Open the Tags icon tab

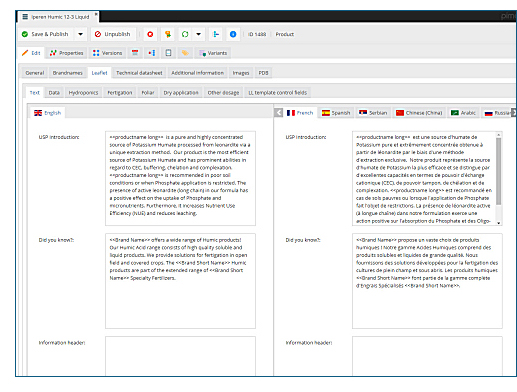coord(185,53)
